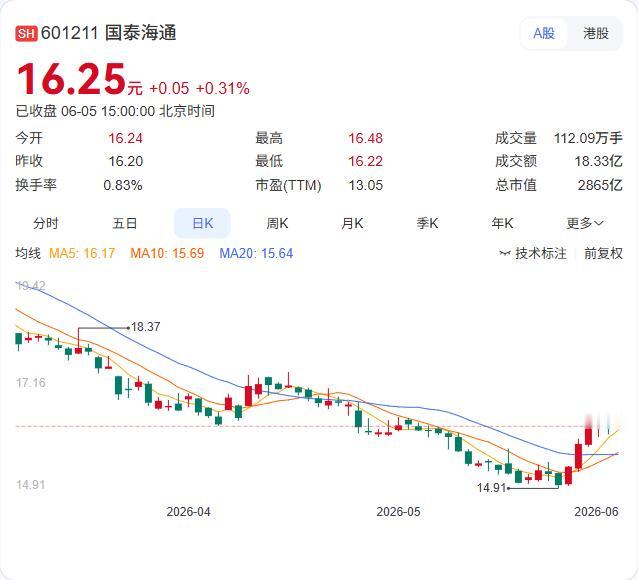Click the 17.16 price axis label
638x580 pixels.
pos(31,383)
